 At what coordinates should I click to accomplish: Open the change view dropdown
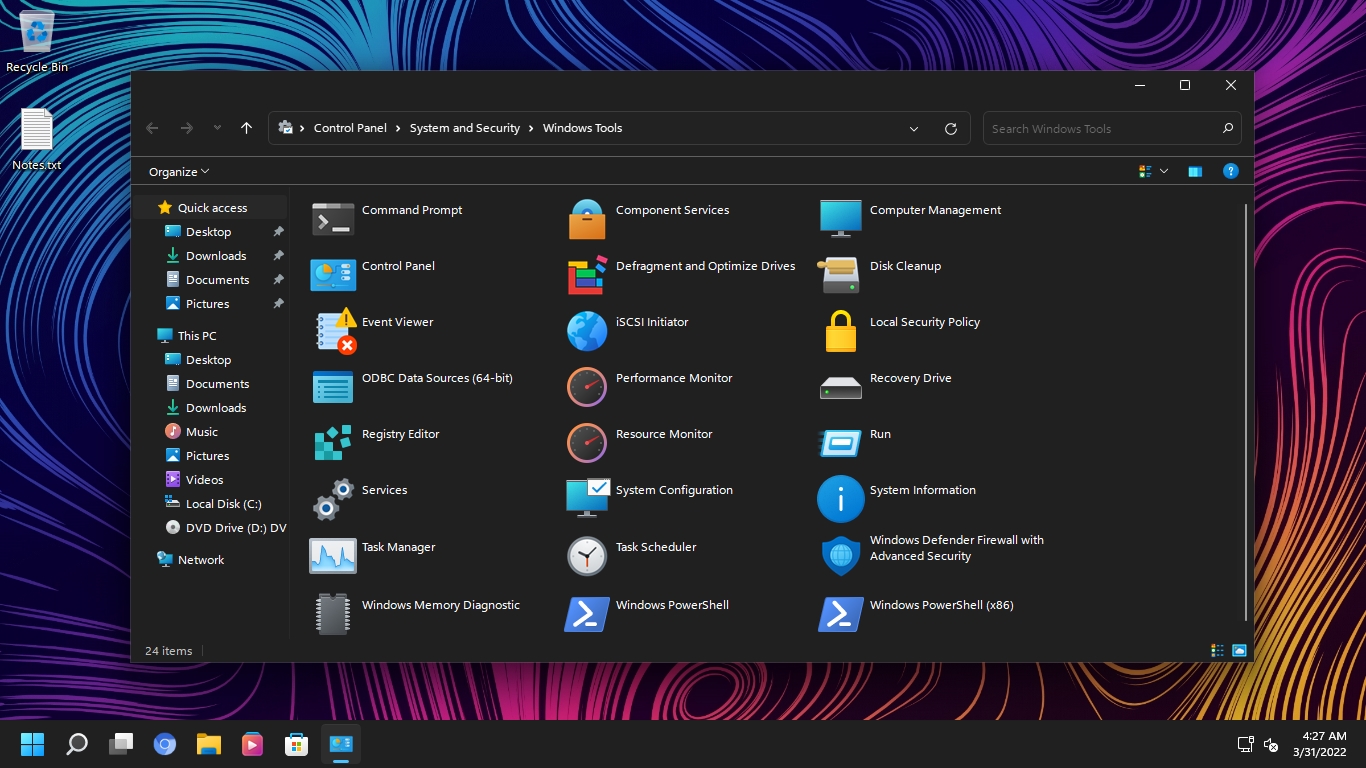tap(1152, 171)
